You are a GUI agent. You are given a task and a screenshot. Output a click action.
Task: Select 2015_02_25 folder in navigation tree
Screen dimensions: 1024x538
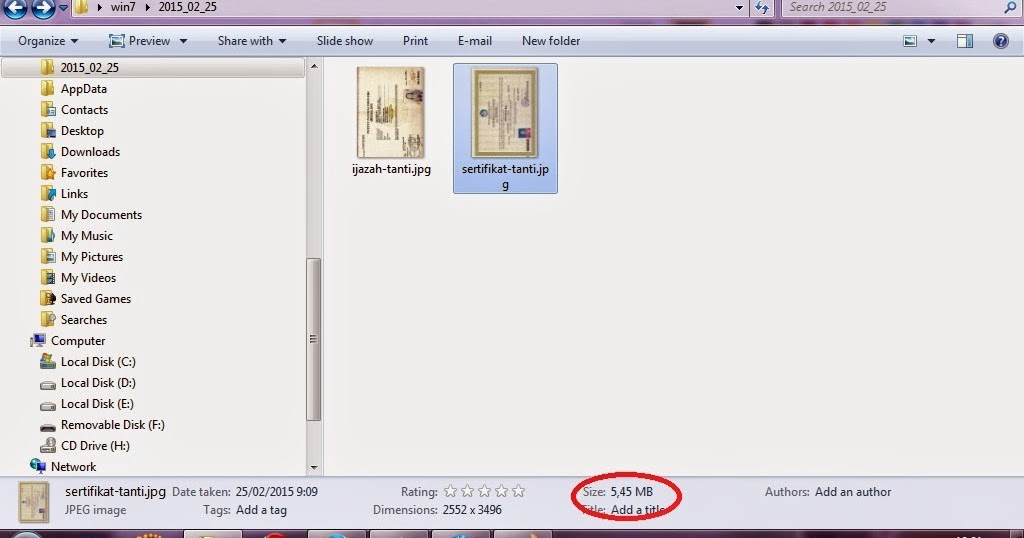click(153, 67)
